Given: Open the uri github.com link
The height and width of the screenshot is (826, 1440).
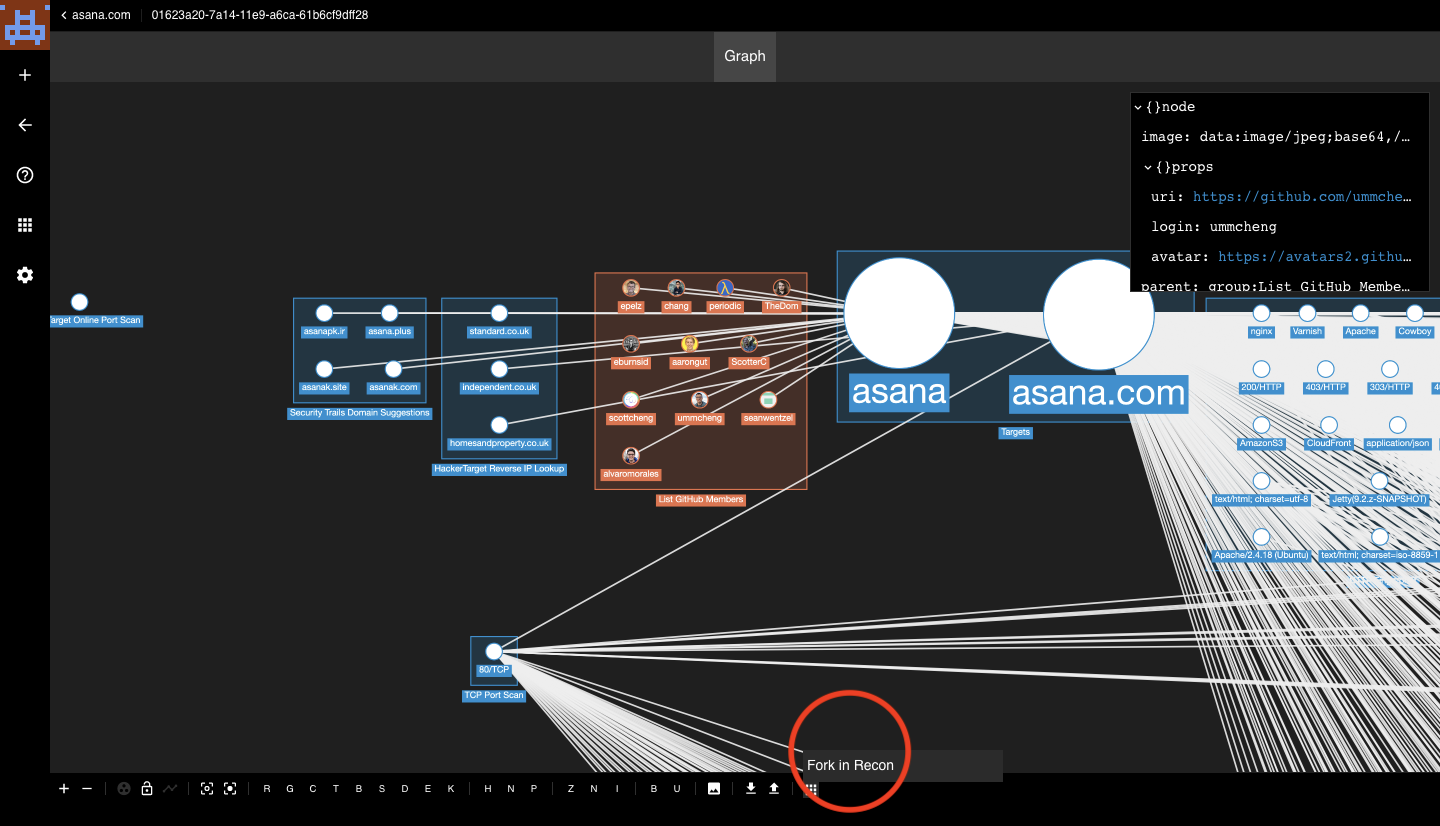Looking at the screenshot, I should coord(1301,197).
